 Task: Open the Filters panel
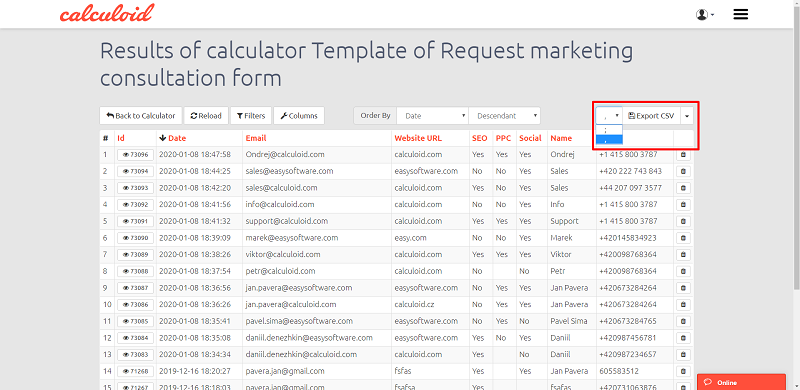coord(251,116)
